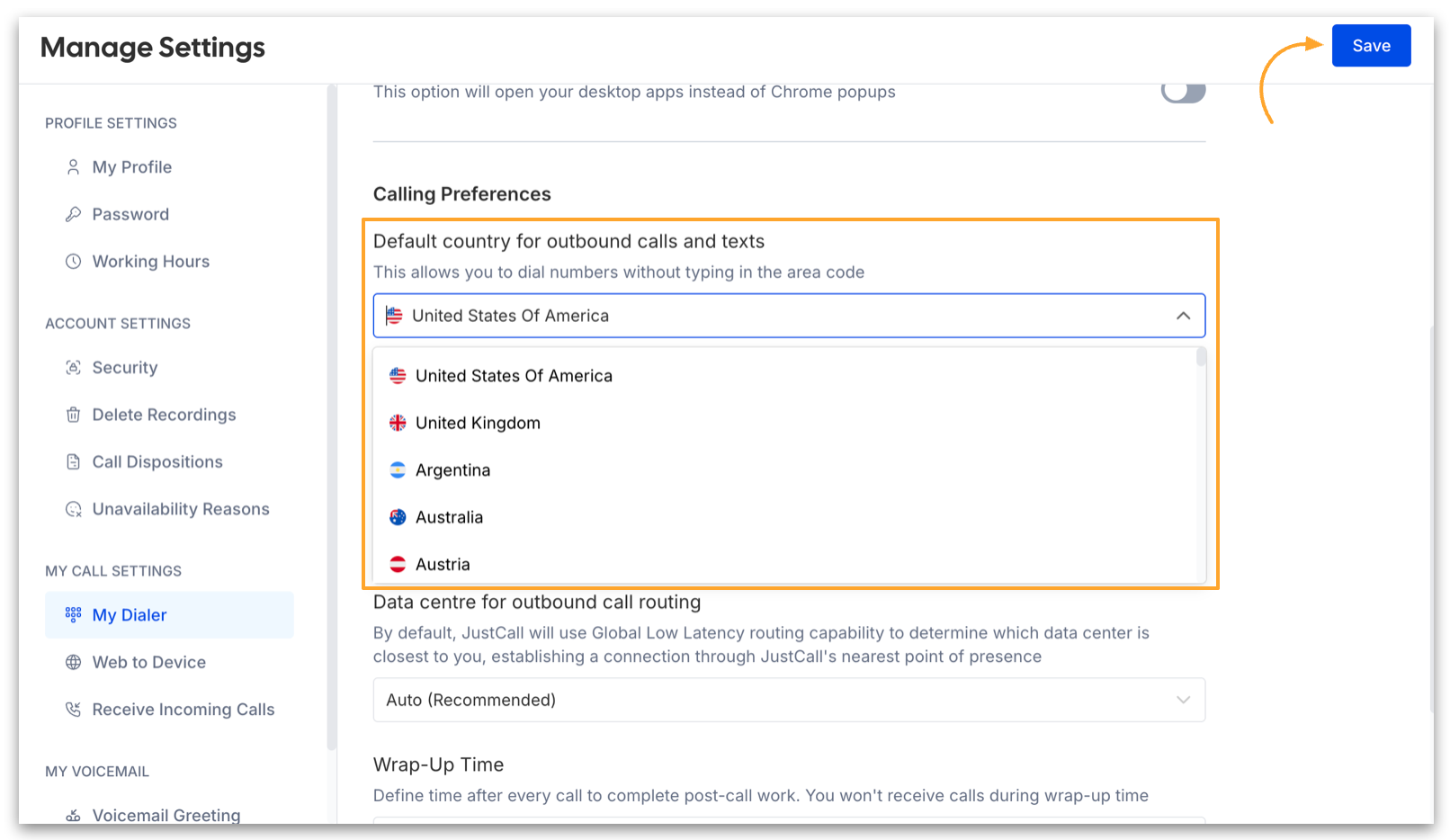The height and width of the screenshot is (840, 1450).
Task: Click the Unavailability Reasons icon
Action: 73,509
